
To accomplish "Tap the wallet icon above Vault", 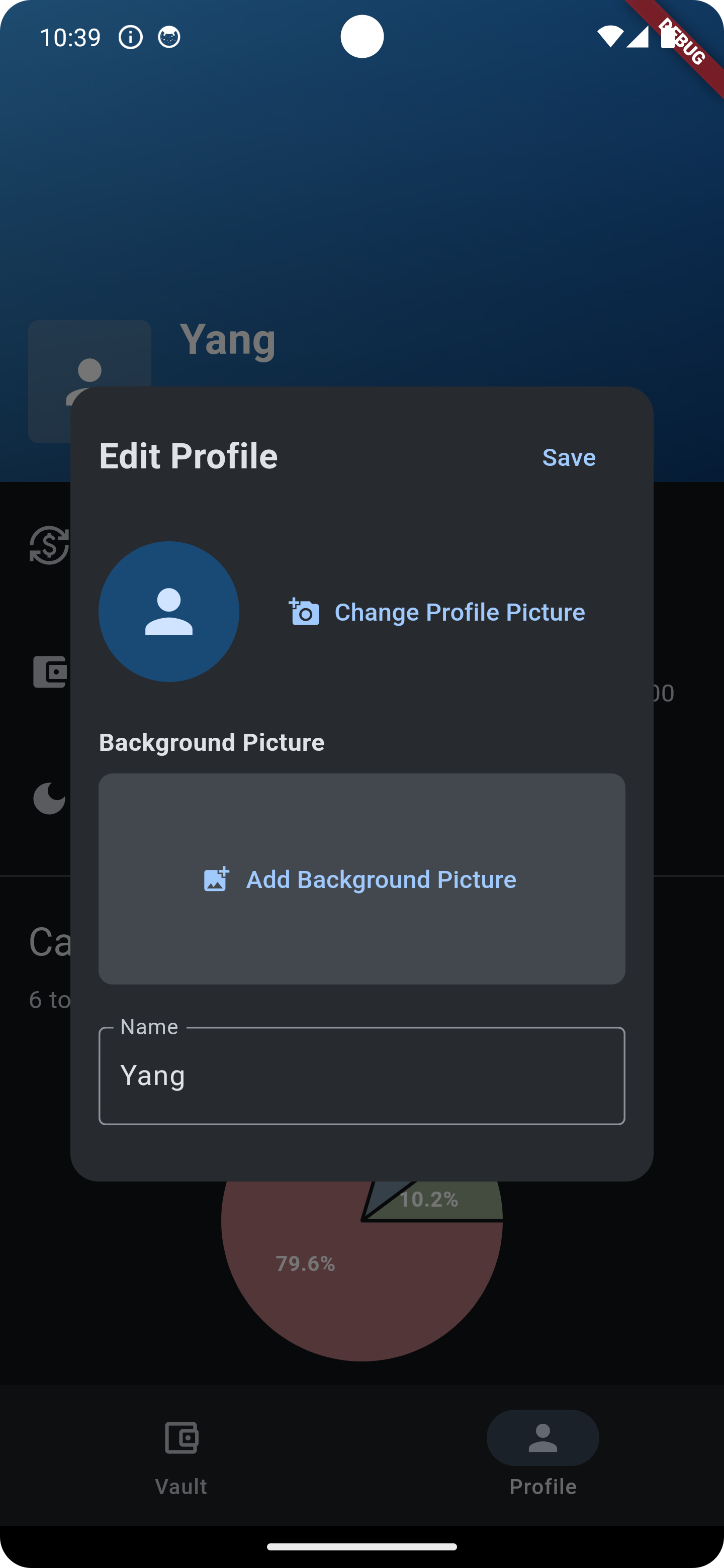I will [181, 1438].
